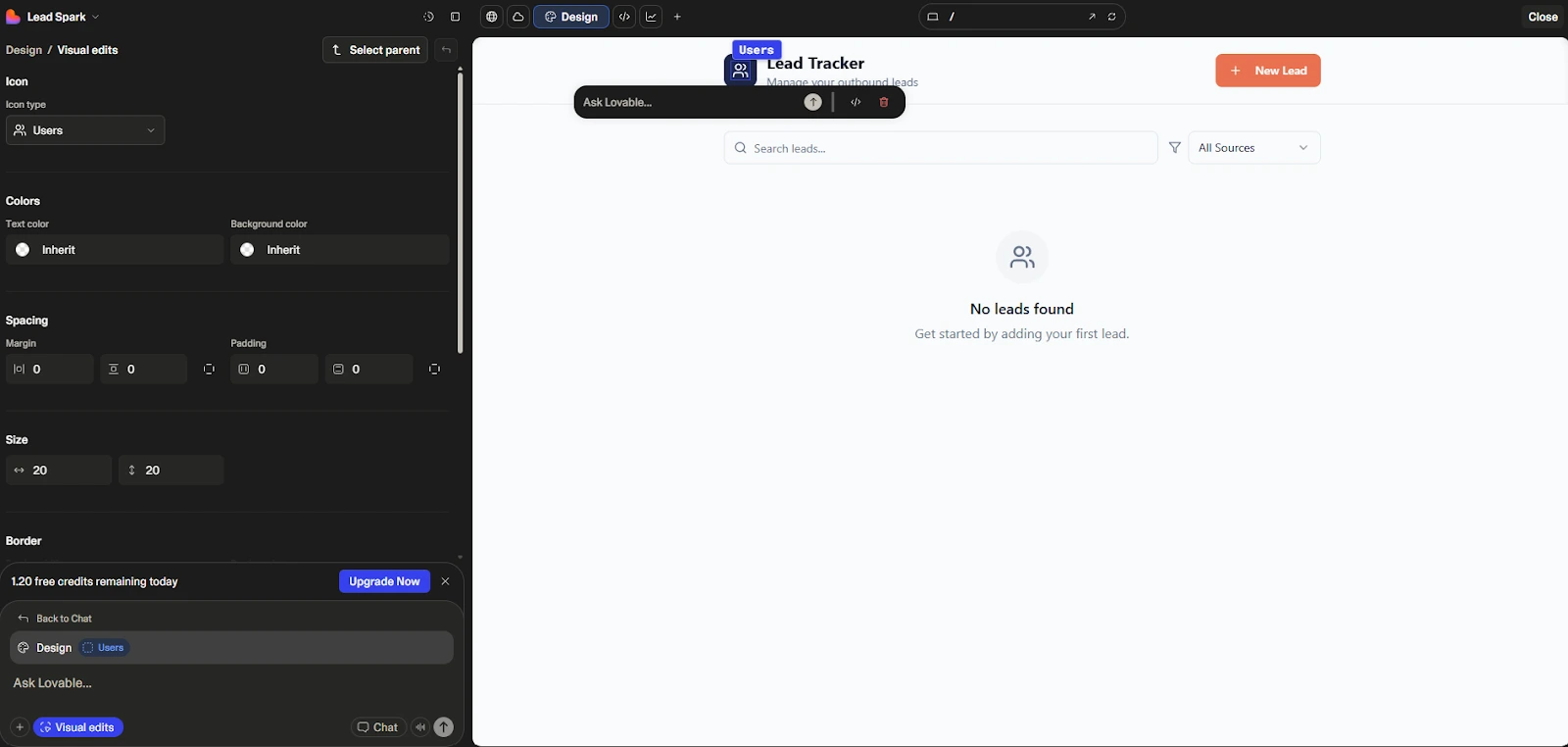
Task: Click the Users tag label above the icon
Action: 757,50
